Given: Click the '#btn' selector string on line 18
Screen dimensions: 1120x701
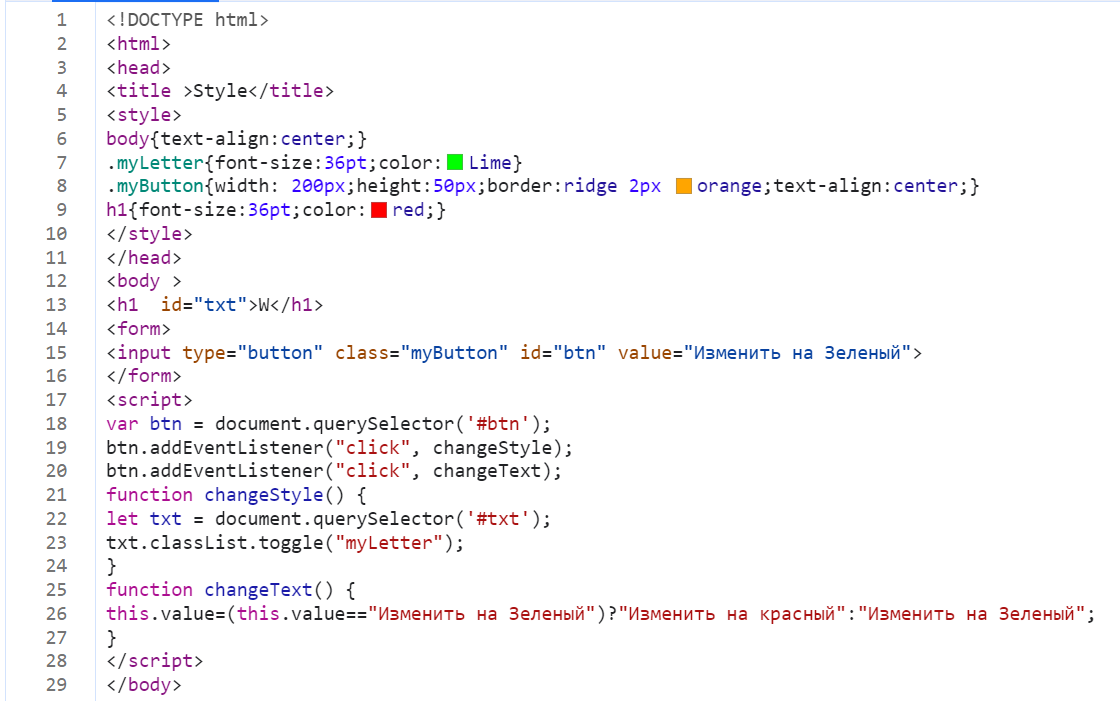Looking at the screenshot, I should (x=505, y=423).
